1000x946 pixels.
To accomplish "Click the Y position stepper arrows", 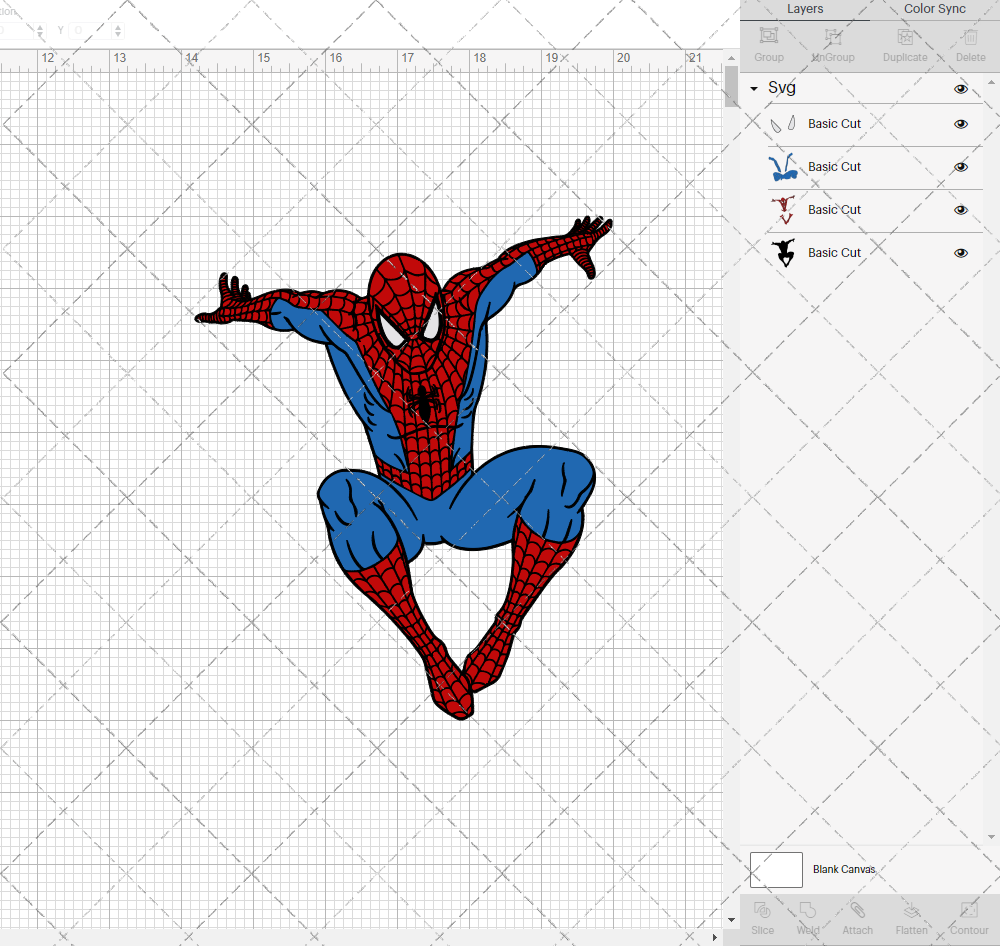I will point(118,30).
